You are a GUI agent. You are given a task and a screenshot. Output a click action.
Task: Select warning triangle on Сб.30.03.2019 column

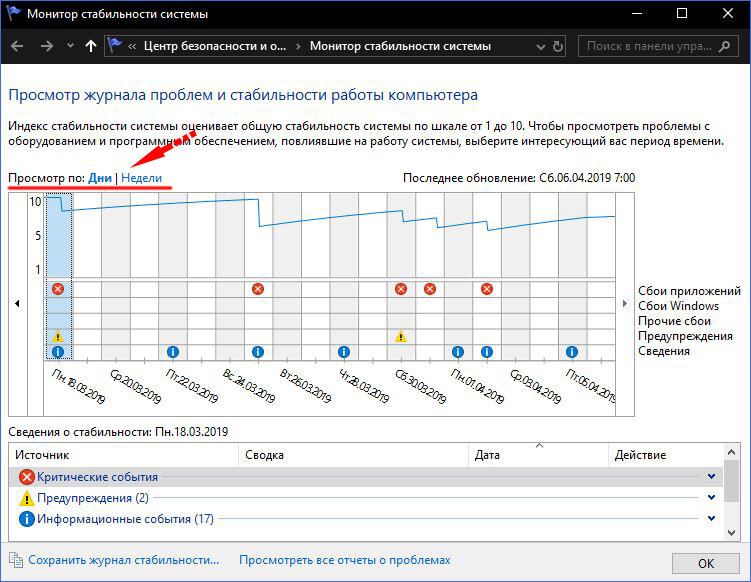click(401, 336)
